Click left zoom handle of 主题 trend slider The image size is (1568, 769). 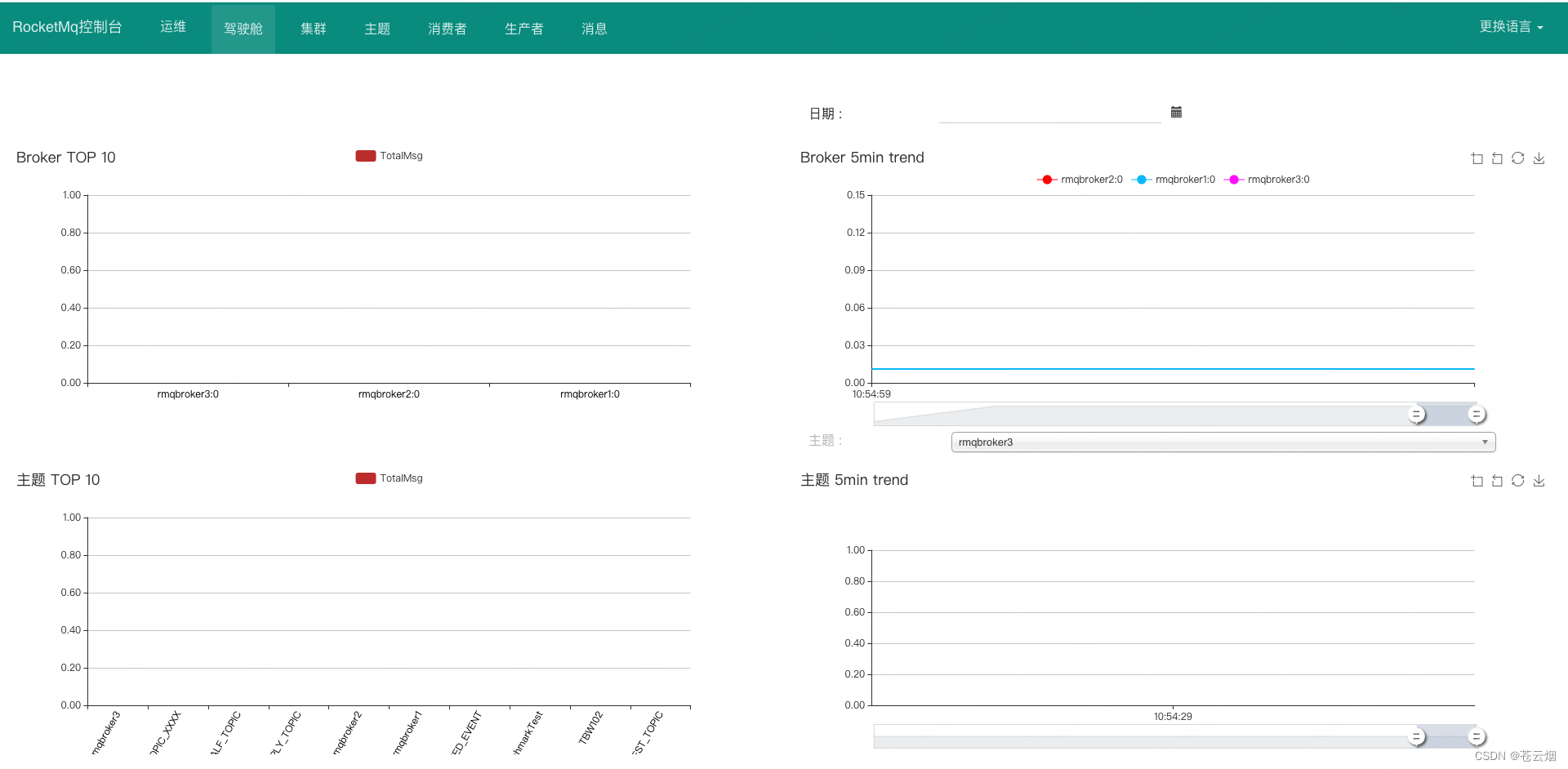[x=1417, y=737]
